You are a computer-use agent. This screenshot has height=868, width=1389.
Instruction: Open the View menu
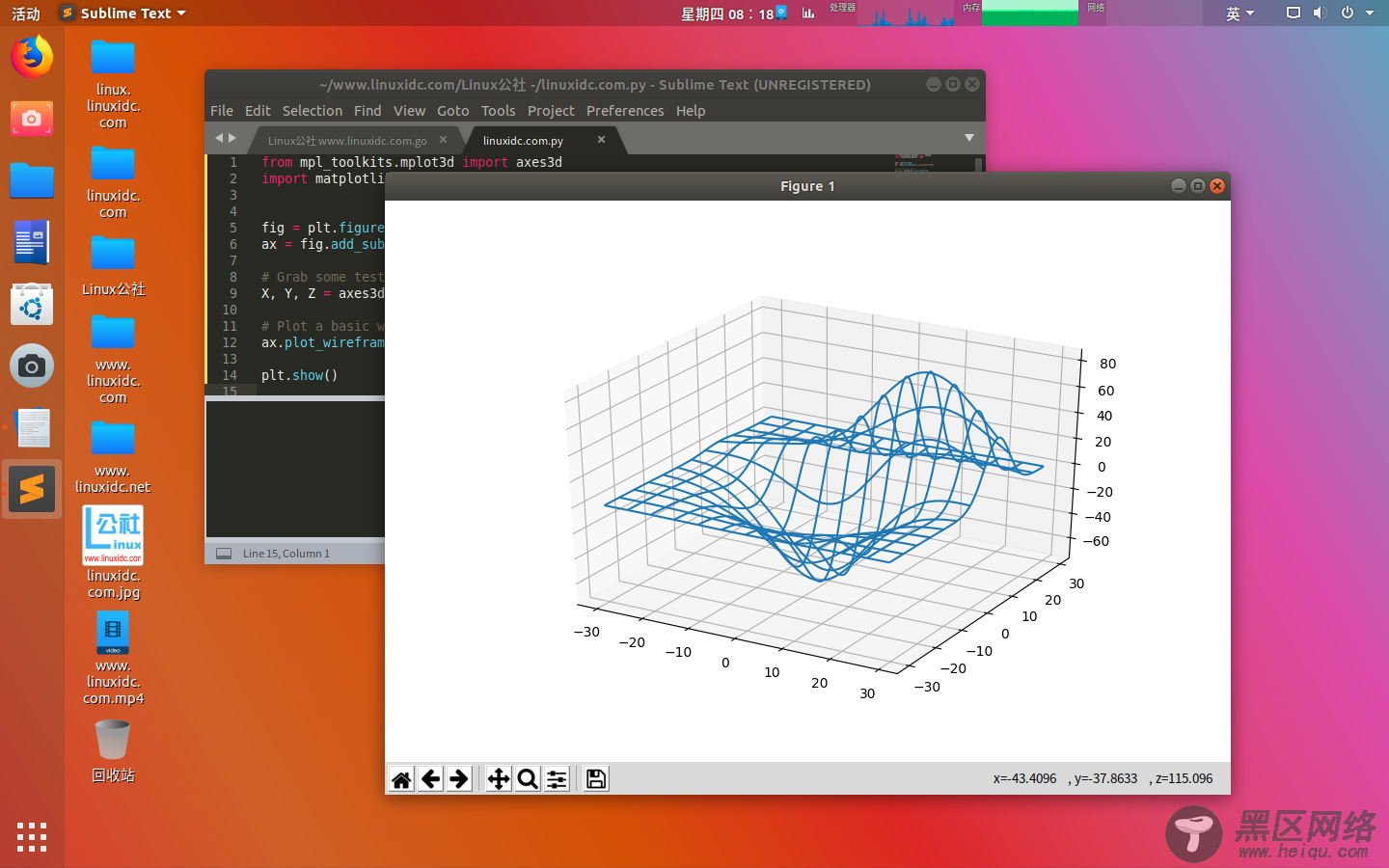coord(409,111)
